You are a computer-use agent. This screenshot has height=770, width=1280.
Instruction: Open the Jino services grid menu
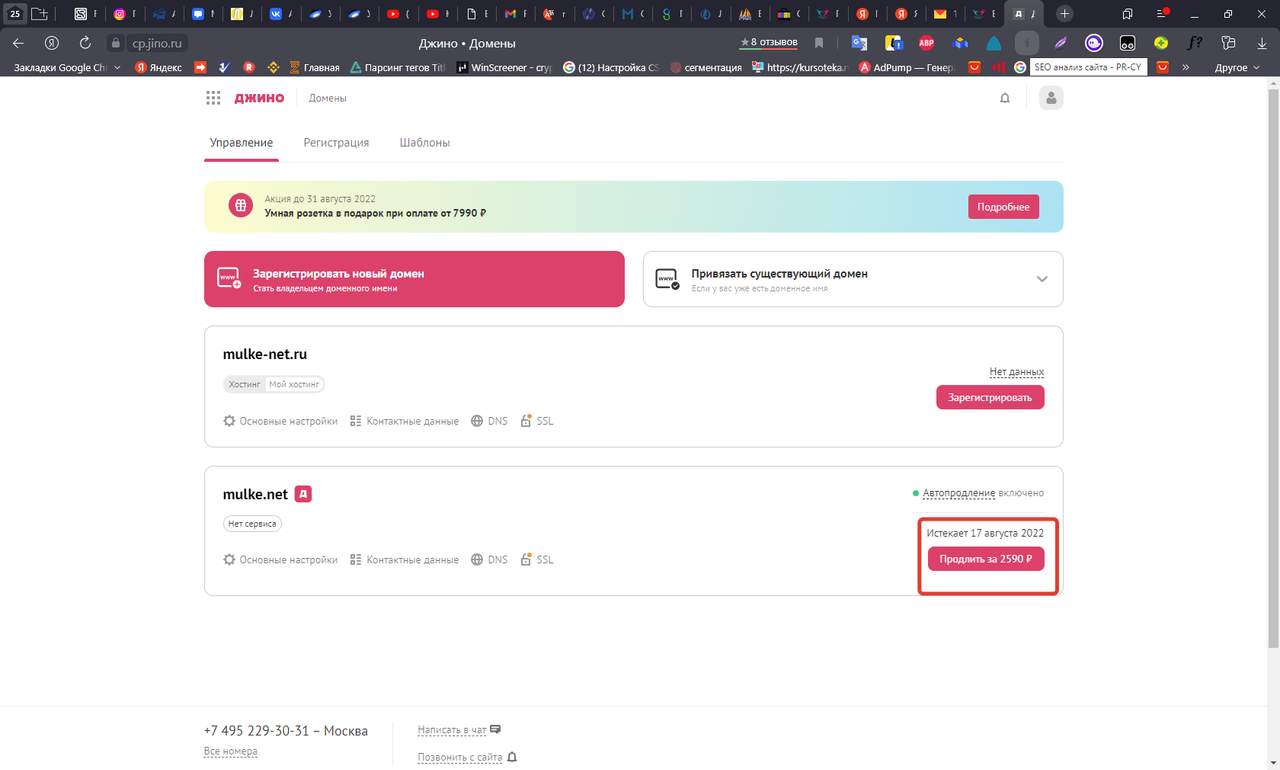(213, 98)
